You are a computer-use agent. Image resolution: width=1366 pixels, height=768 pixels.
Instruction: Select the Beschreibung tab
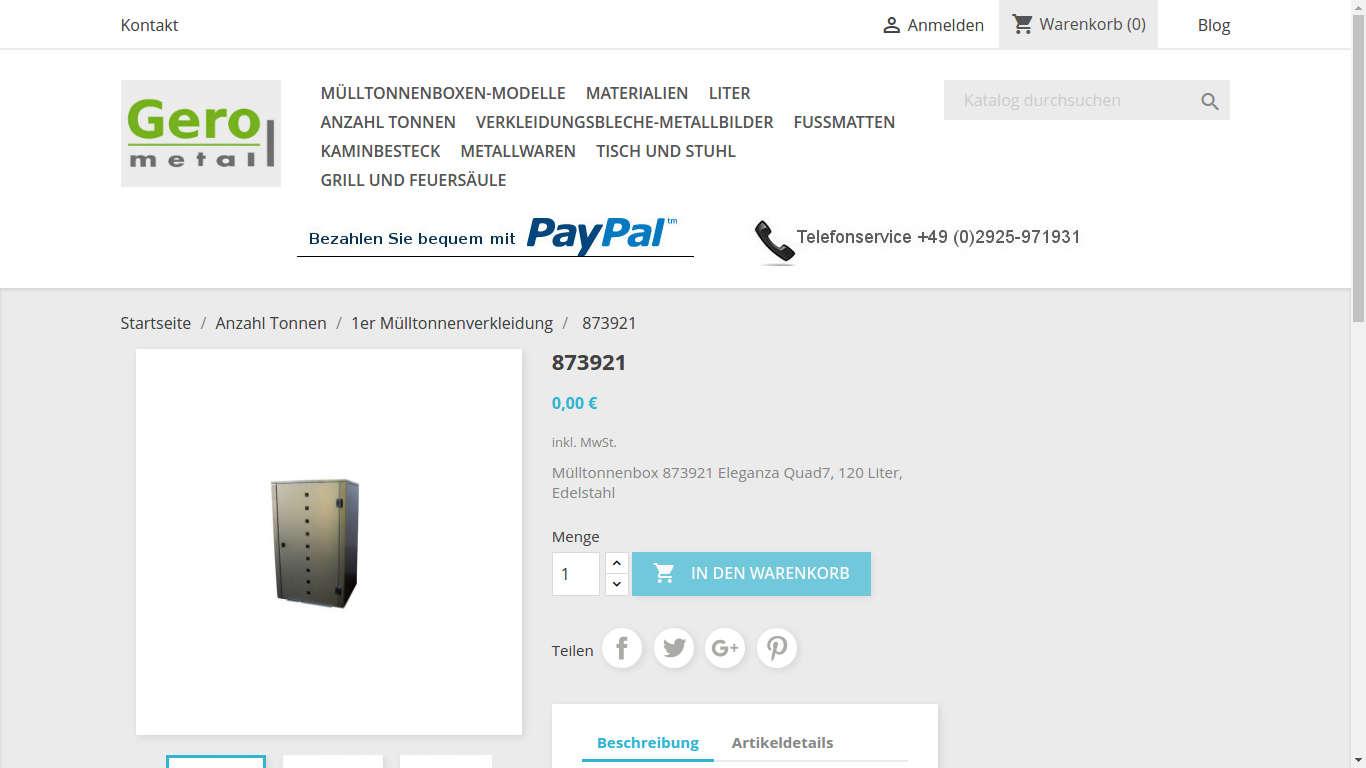[648, 743]
